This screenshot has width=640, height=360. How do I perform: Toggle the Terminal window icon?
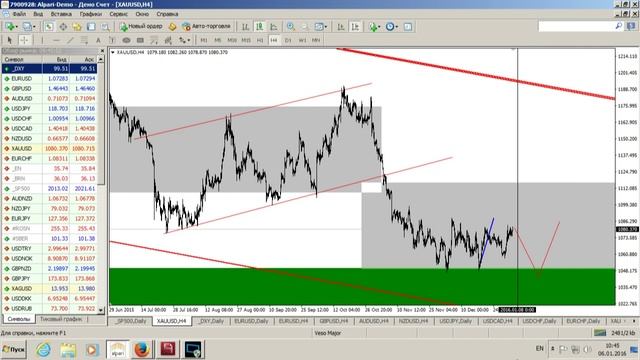pyautogui.click(x=91, y=27)
